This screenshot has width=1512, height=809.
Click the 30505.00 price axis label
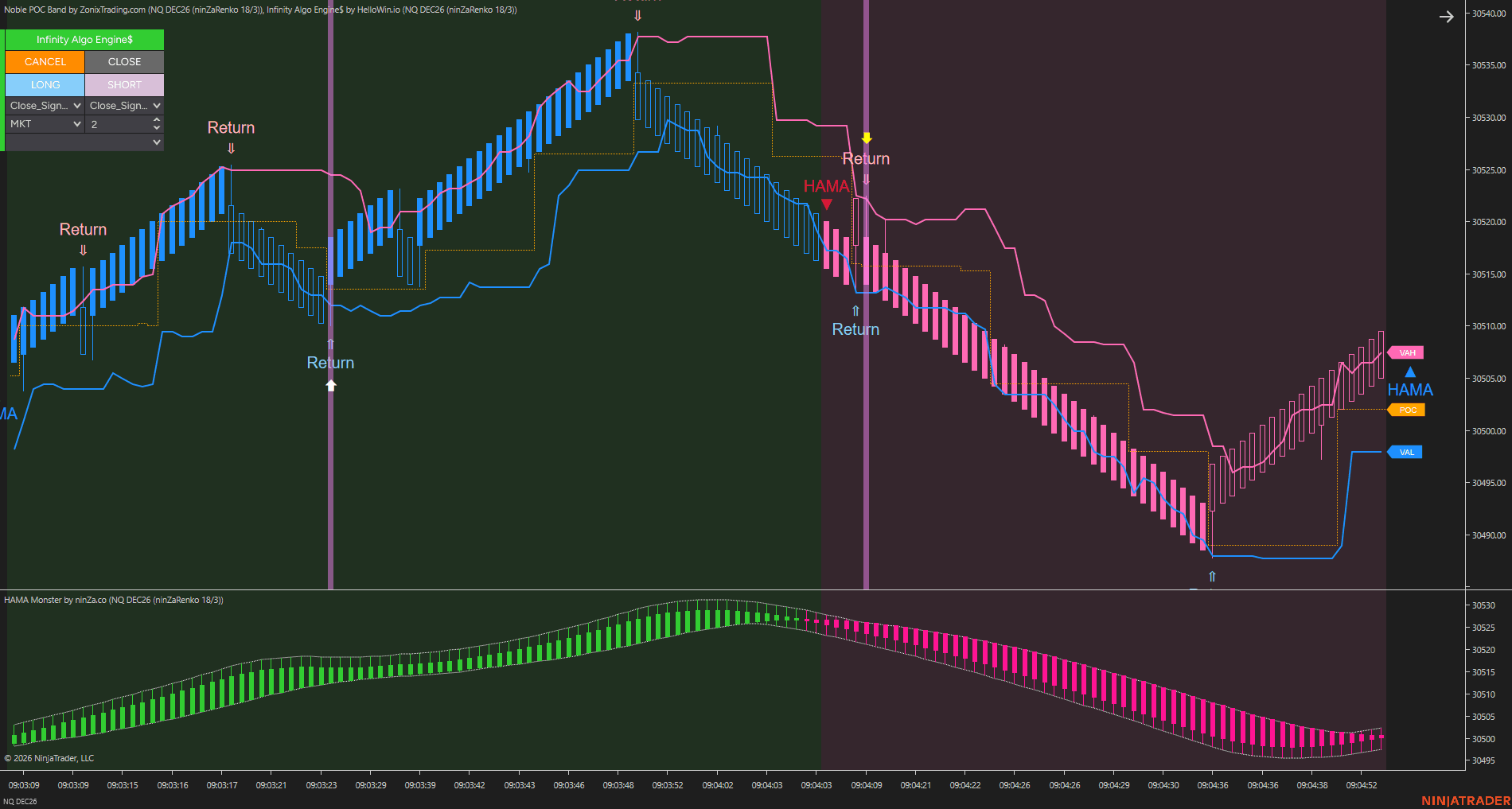coord(1488,379)
